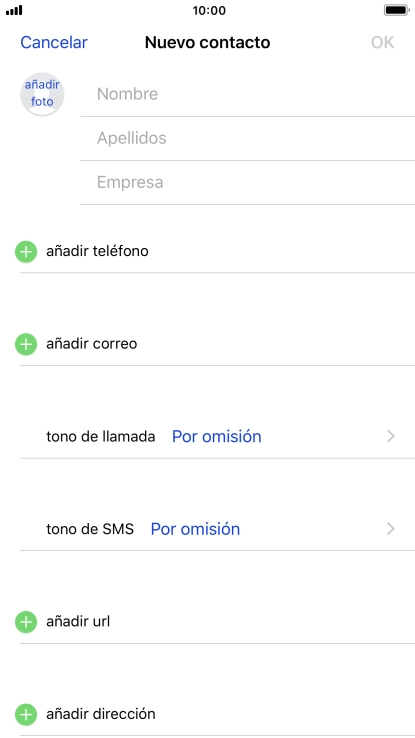
Task: Select the Por omisión SMS tone value
Action: (x=195, y=529)
